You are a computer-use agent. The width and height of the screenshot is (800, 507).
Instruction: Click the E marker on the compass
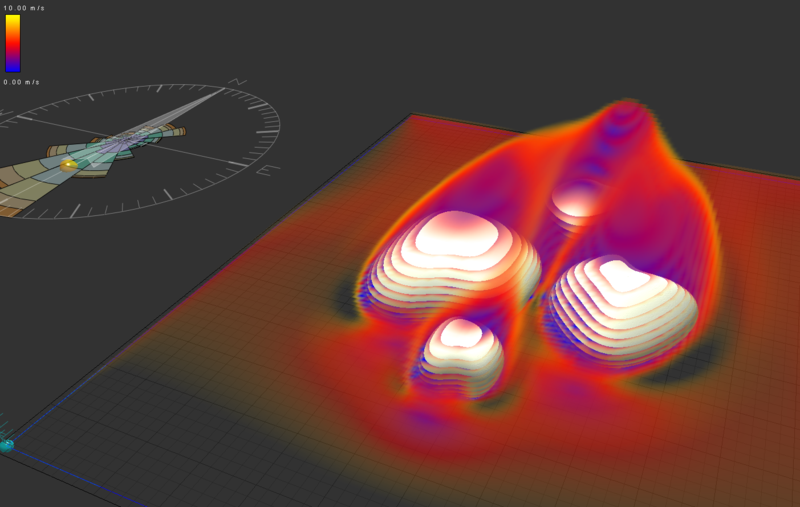[268, 170]
